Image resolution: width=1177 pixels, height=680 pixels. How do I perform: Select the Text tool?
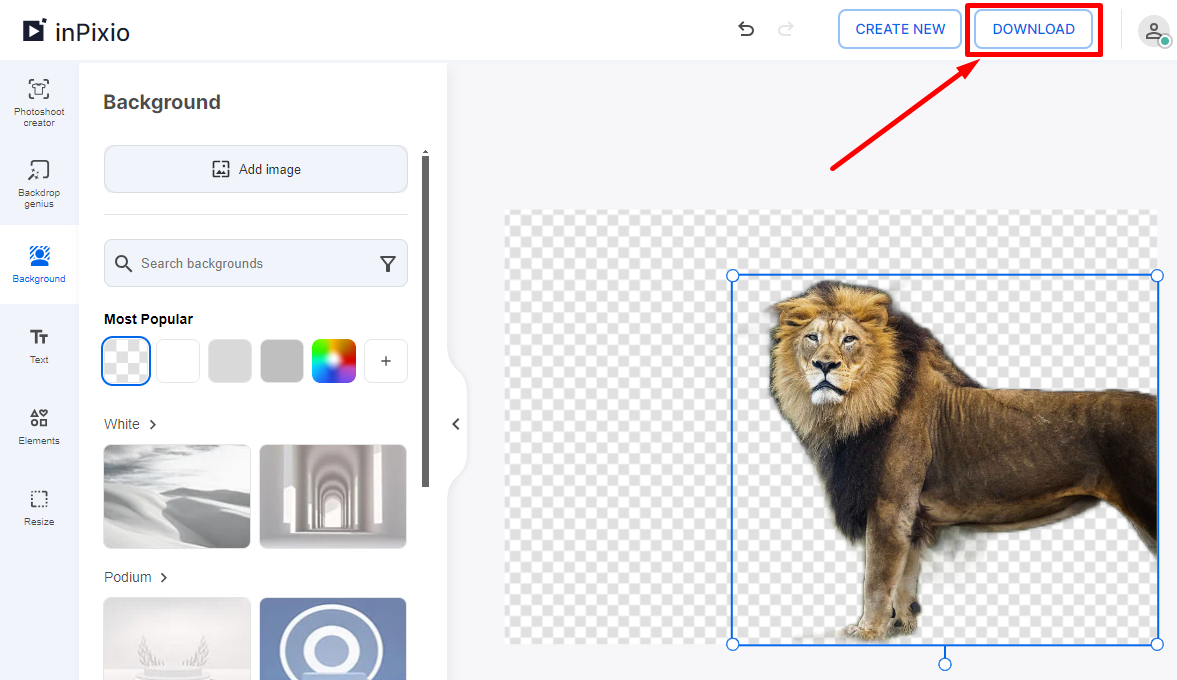(x=39, y=345)
